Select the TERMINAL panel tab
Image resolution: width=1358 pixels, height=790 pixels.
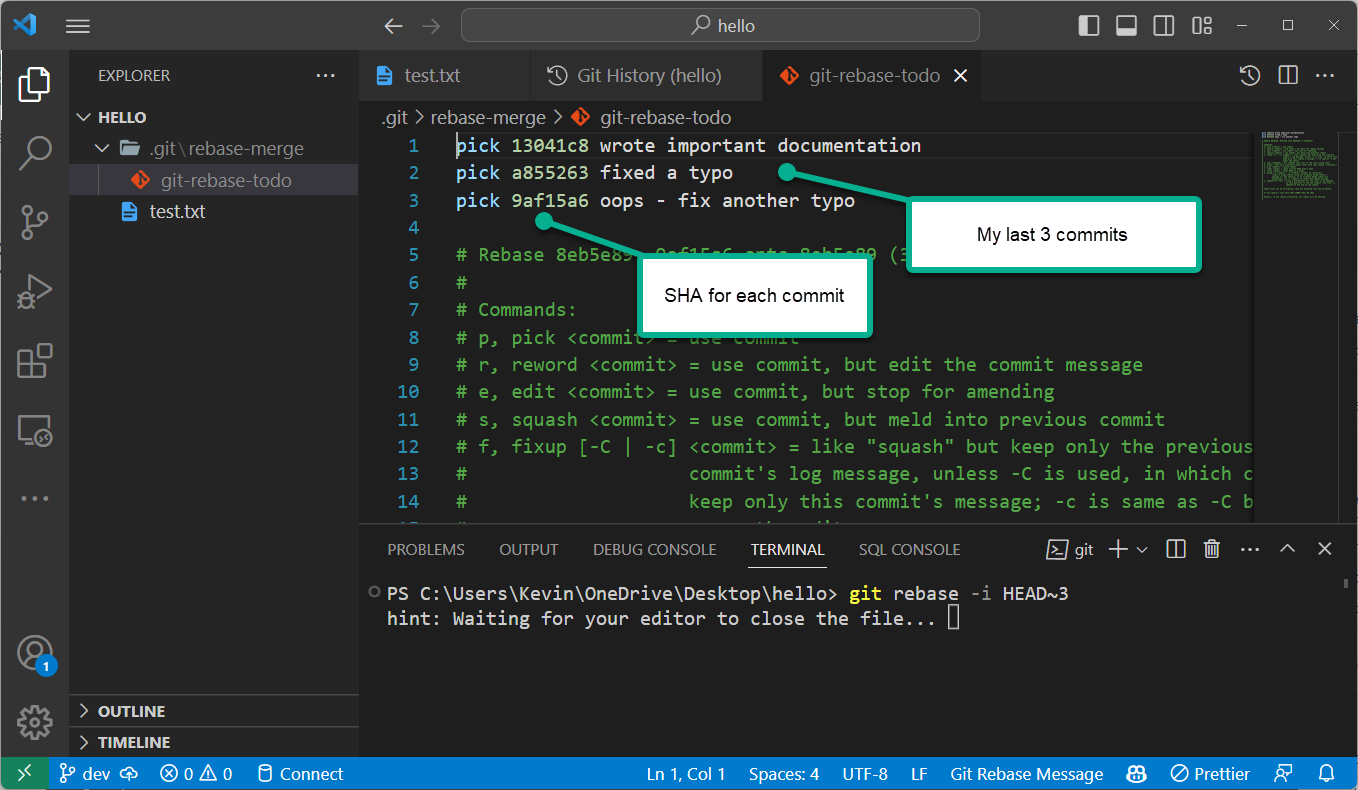(x=788, y=549)
